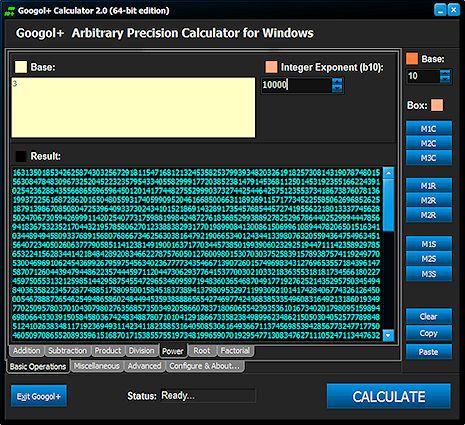Click the M2S memory store button
The height and width of the screenshot is (425, 465).
(x=429, y=259)
